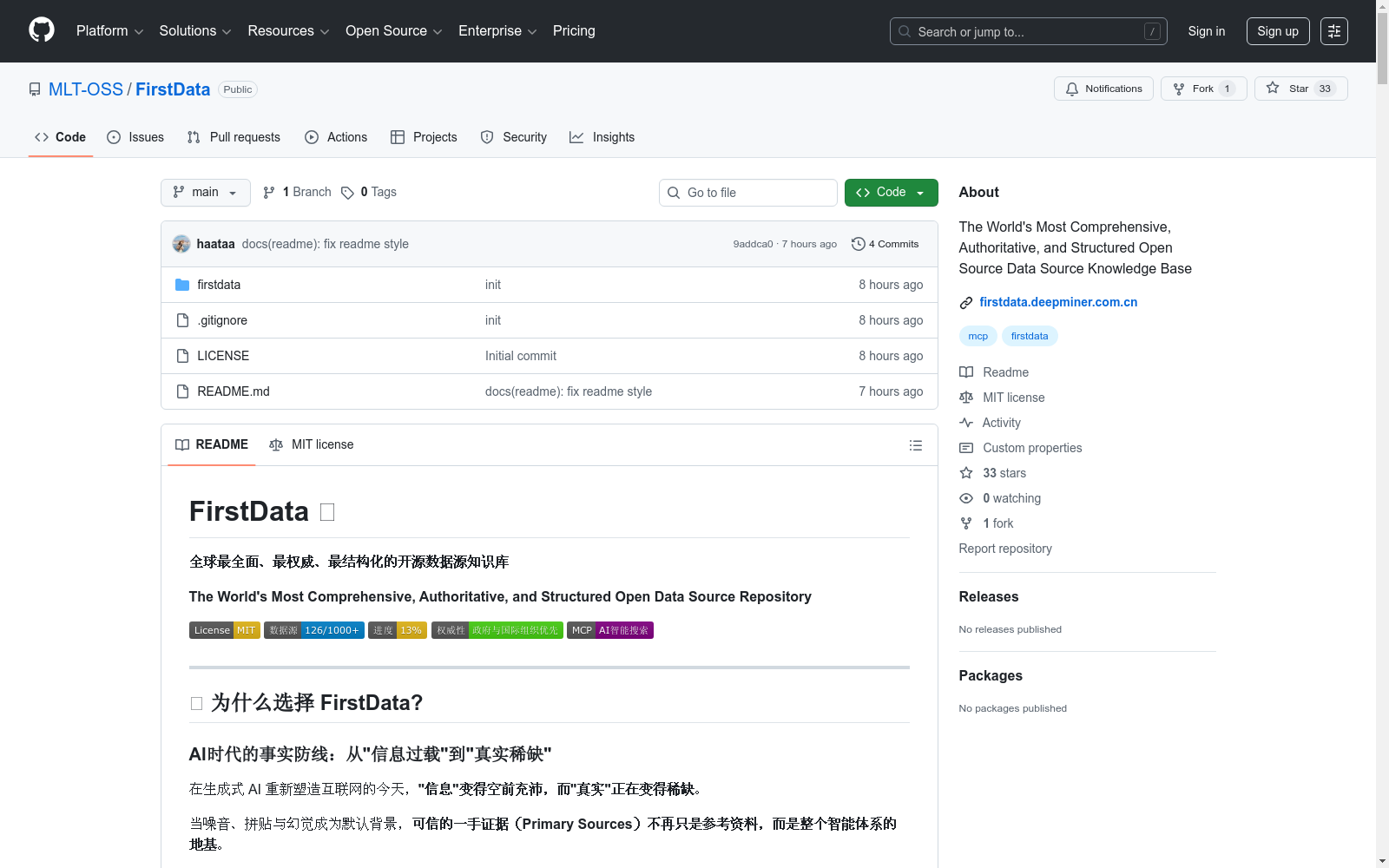Open the main branch selector dropdown
The image size is (1389, 868).
(x=206, y=193)
